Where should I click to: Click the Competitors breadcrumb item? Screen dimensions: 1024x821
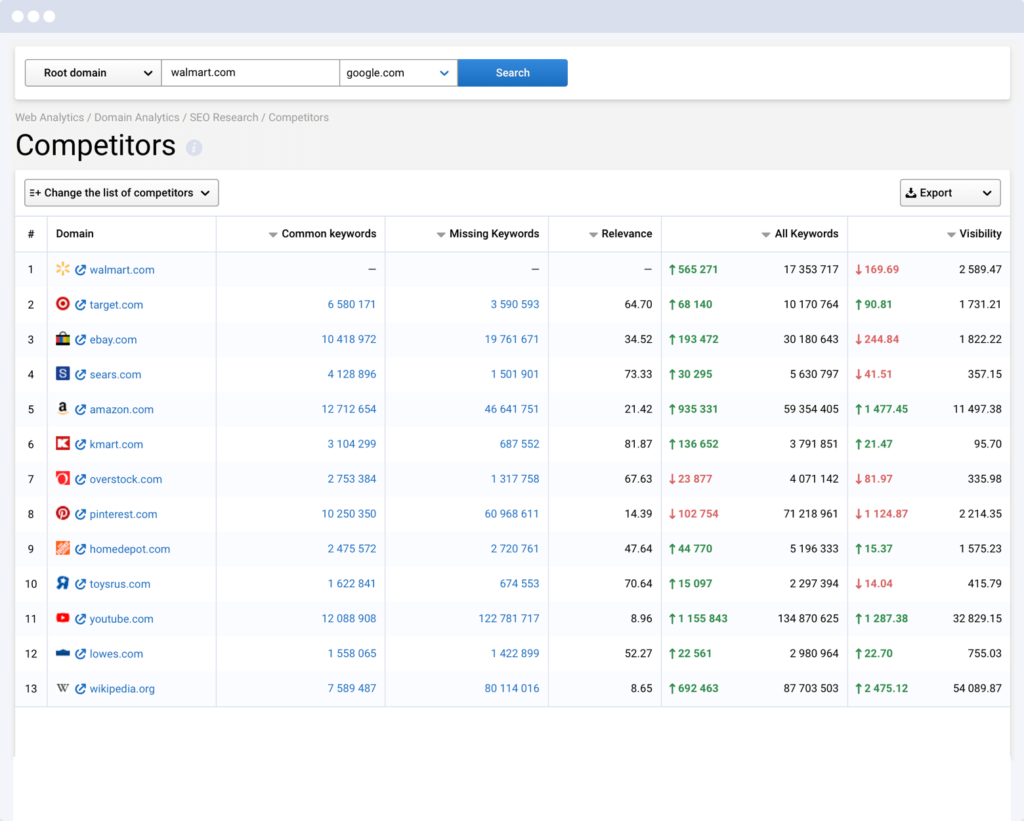tap(298, 118)
